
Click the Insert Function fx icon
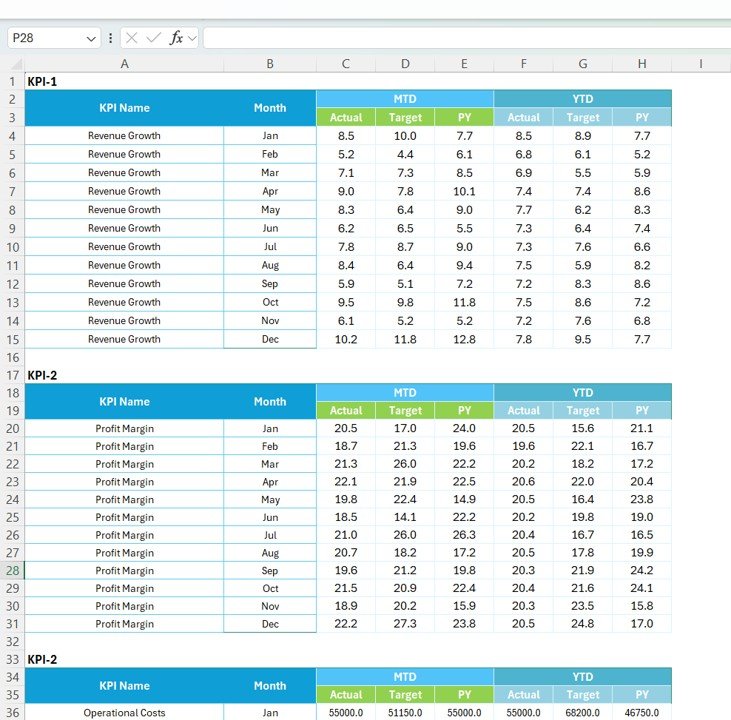176,38
